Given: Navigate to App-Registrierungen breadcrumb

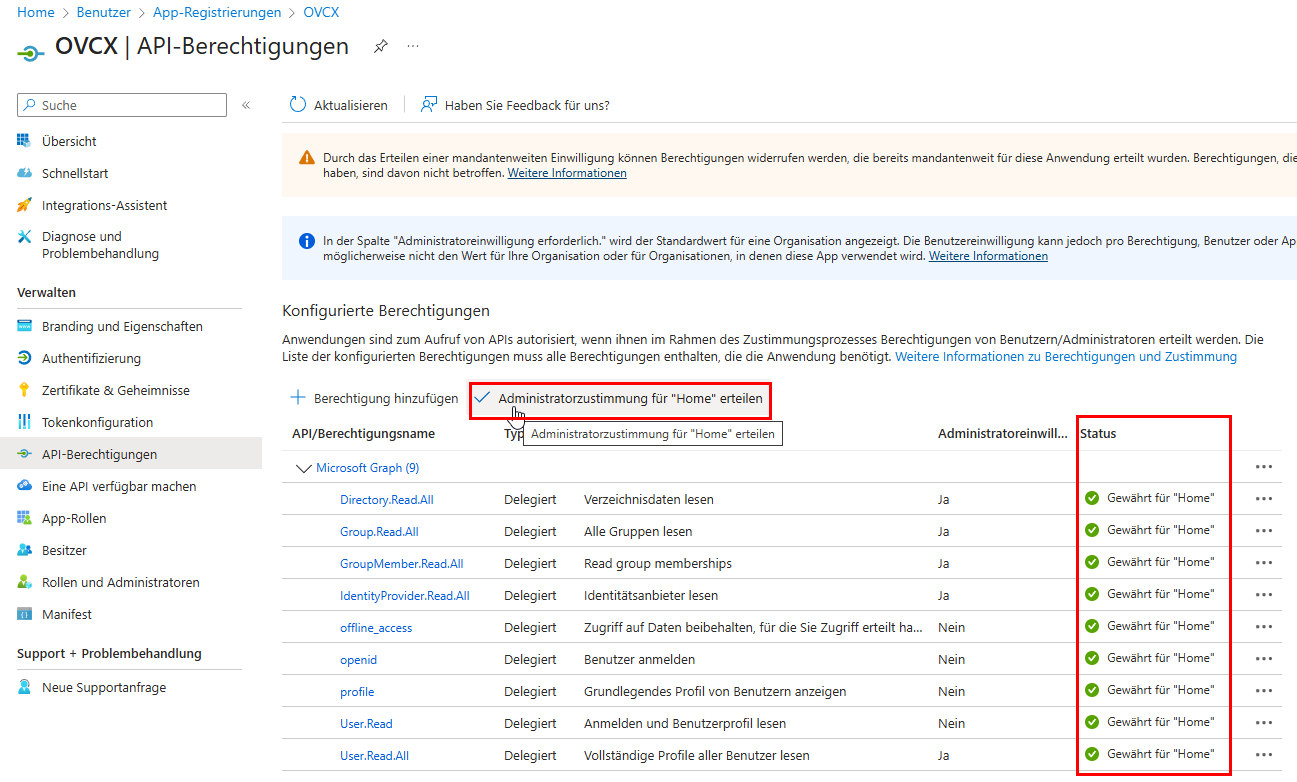Looking at the screenshot, I should (x=216, y=13).
